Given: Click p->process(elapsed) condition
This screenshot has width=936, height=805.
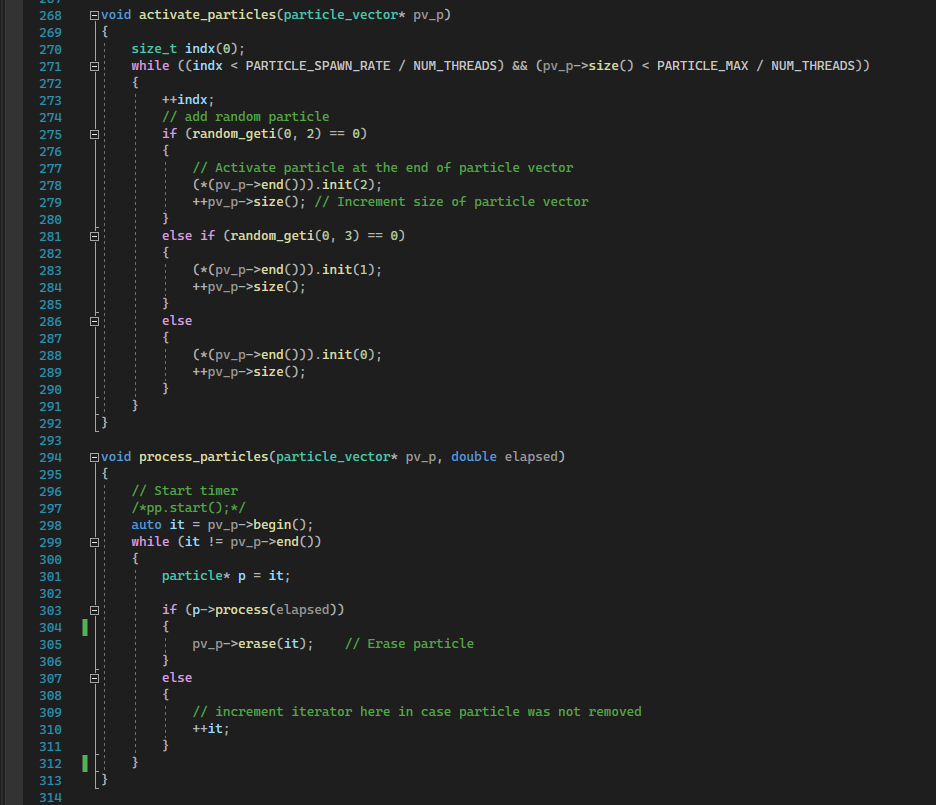Looking at the screenshot, I should tap(264, 610).
